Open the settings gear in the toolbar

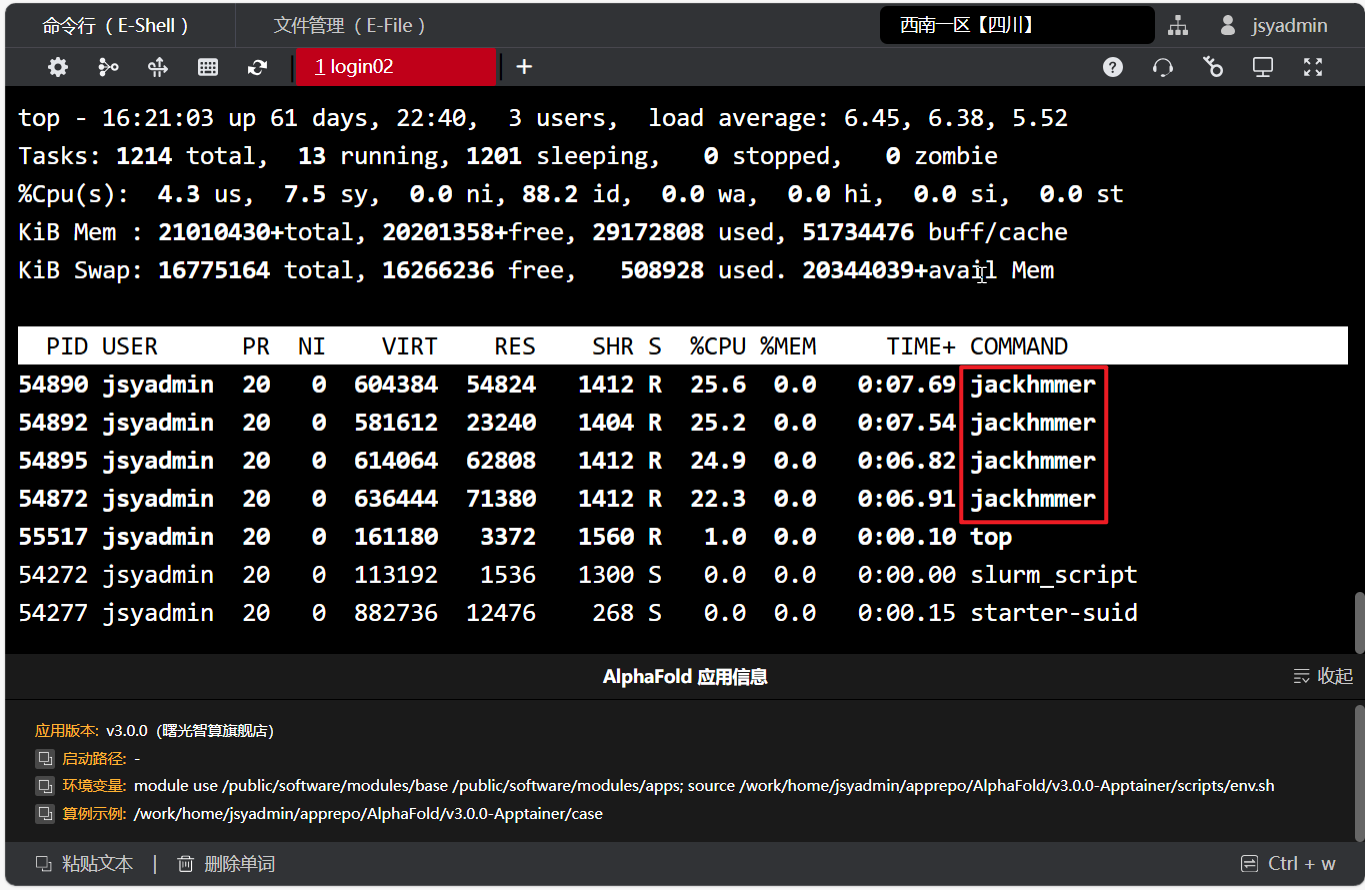(x=58, y=67)
